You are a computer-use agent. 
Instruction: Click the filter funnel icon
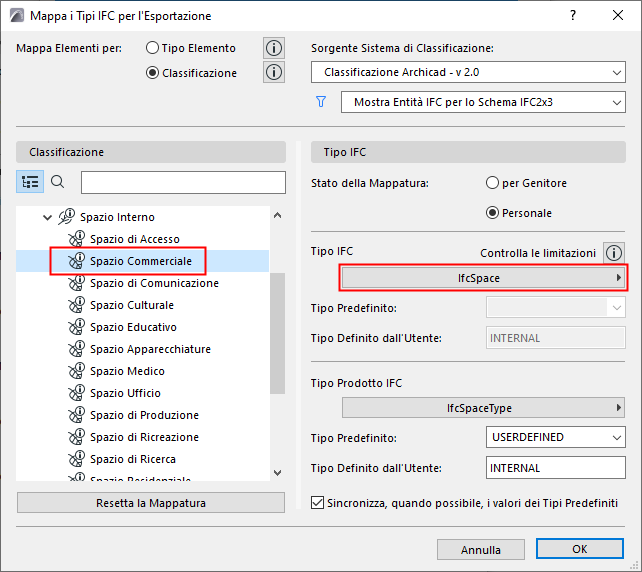[321, 102]
